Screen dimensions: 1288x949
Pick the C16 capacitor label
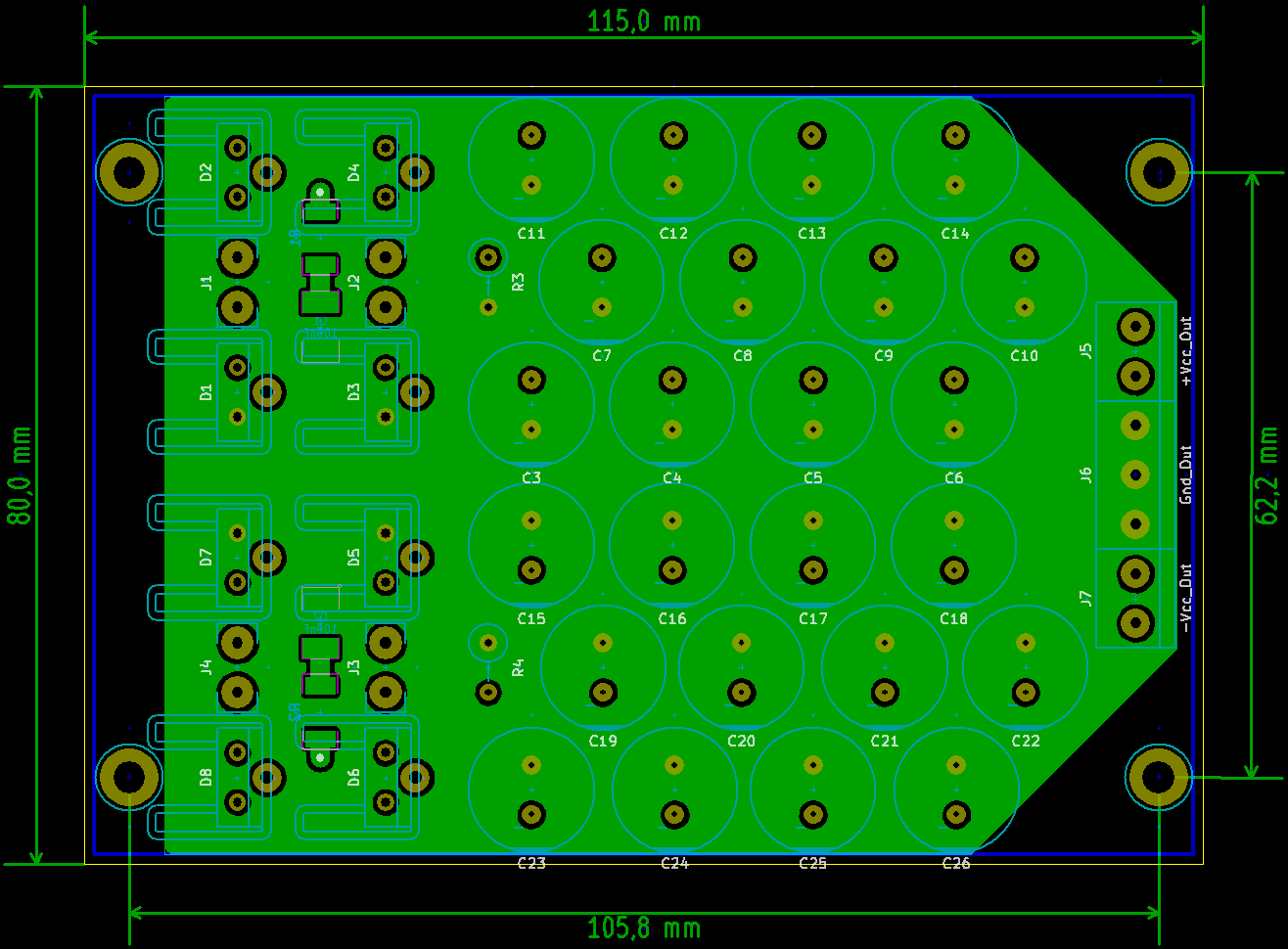click(672, 618)
